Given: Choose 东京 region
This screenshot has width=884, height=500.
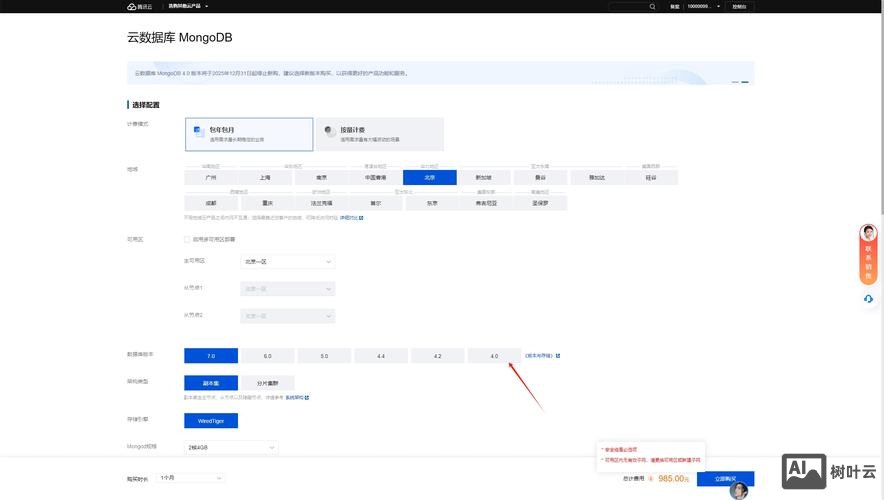Looking at the screenshot, I should [432, 203].
